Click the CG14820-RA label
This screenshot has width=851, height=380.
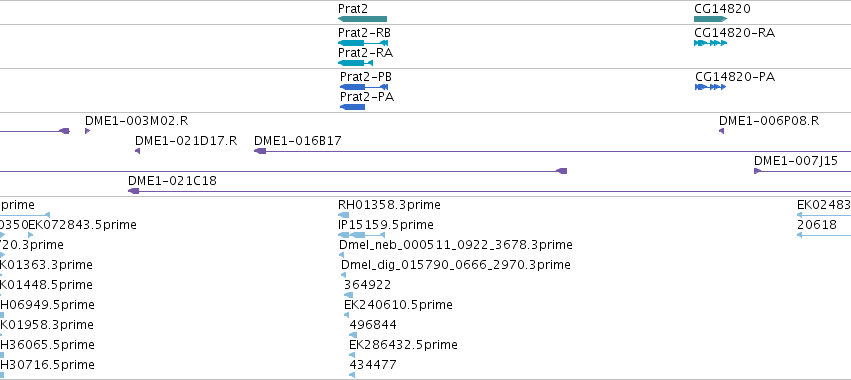pyautogui.click(x=734, y=33)
